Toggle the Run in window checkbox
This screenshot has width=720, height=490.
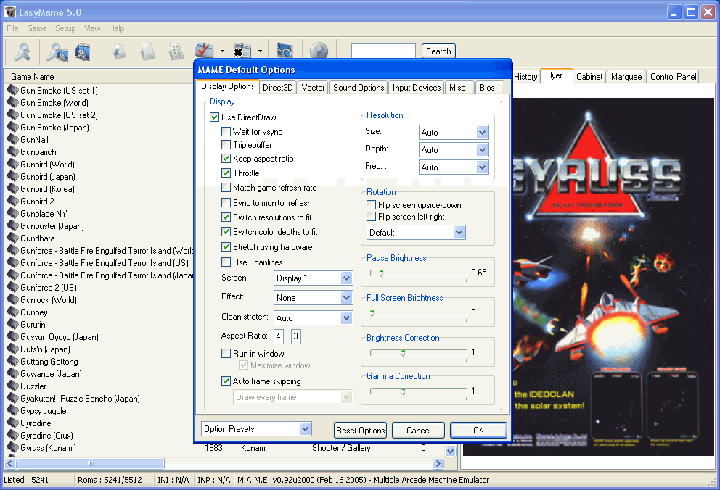point(226,354)
